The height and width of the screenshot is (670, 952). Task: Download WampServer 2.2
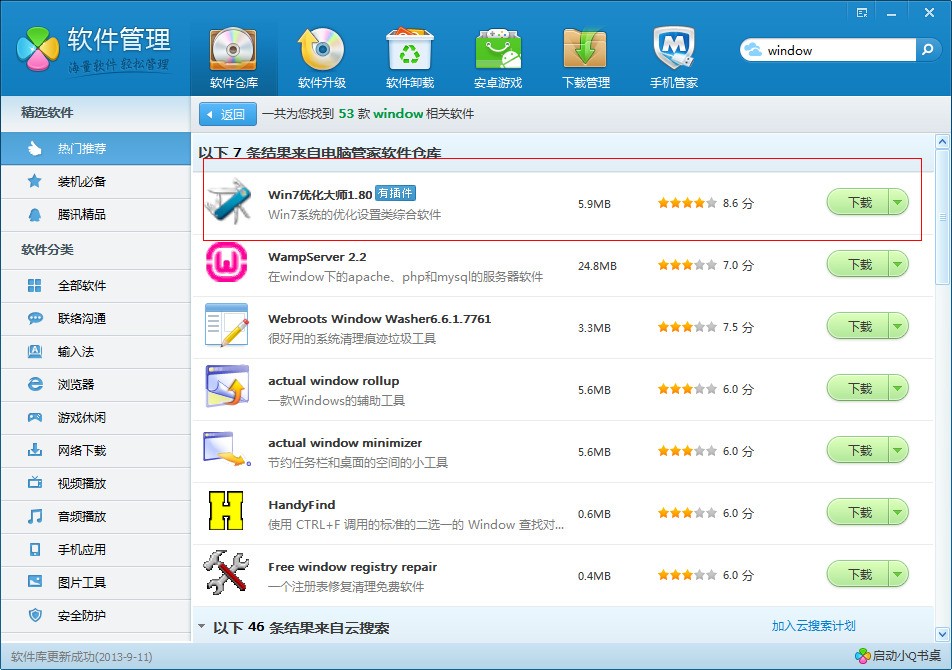(858, 264)
